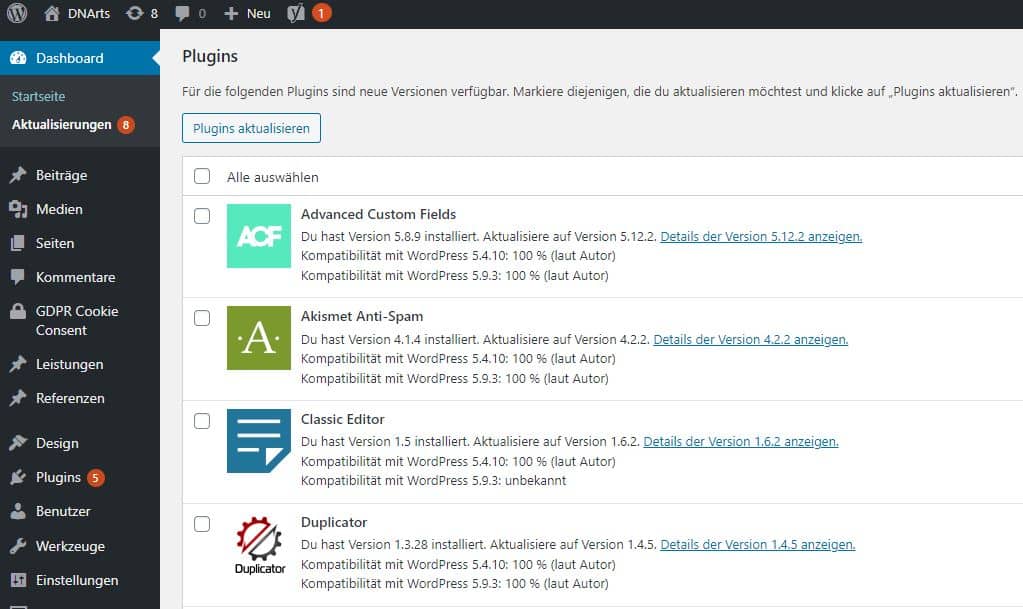This screenshot has height=609, width=1023.
Task: Open updates icon in admin bar
Action: click(x=134, y=13)
